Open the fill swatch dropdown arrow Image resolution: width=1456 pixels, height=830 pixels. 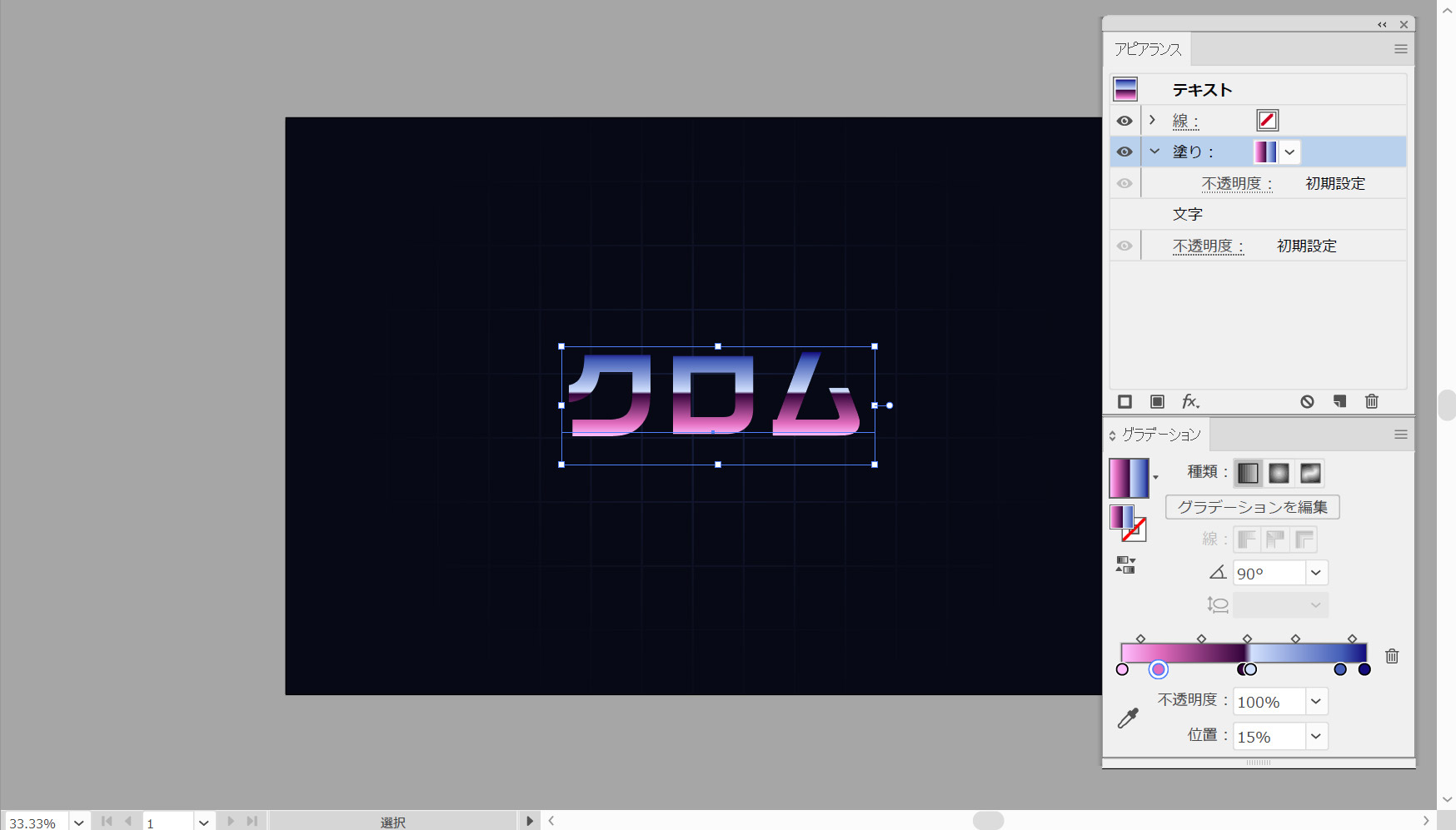(1289, 152)
